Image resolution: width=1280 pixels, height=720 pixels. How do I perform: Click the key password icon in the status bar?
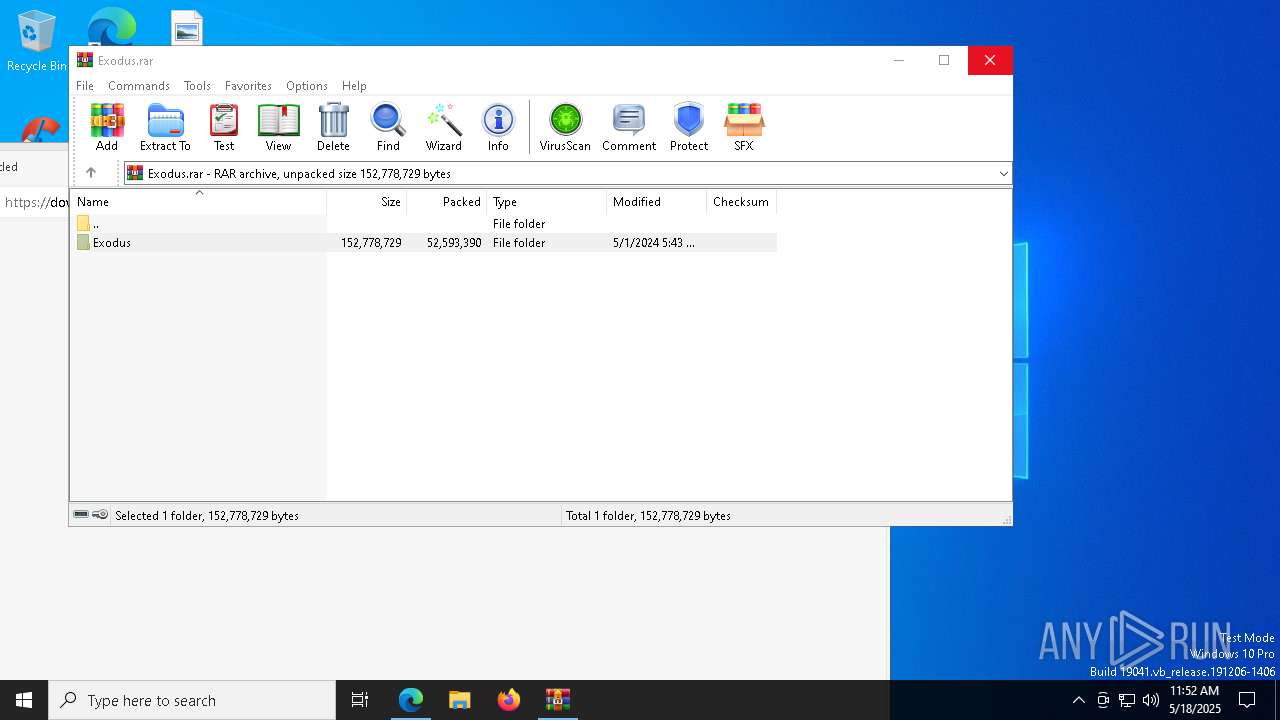(100, 515)
